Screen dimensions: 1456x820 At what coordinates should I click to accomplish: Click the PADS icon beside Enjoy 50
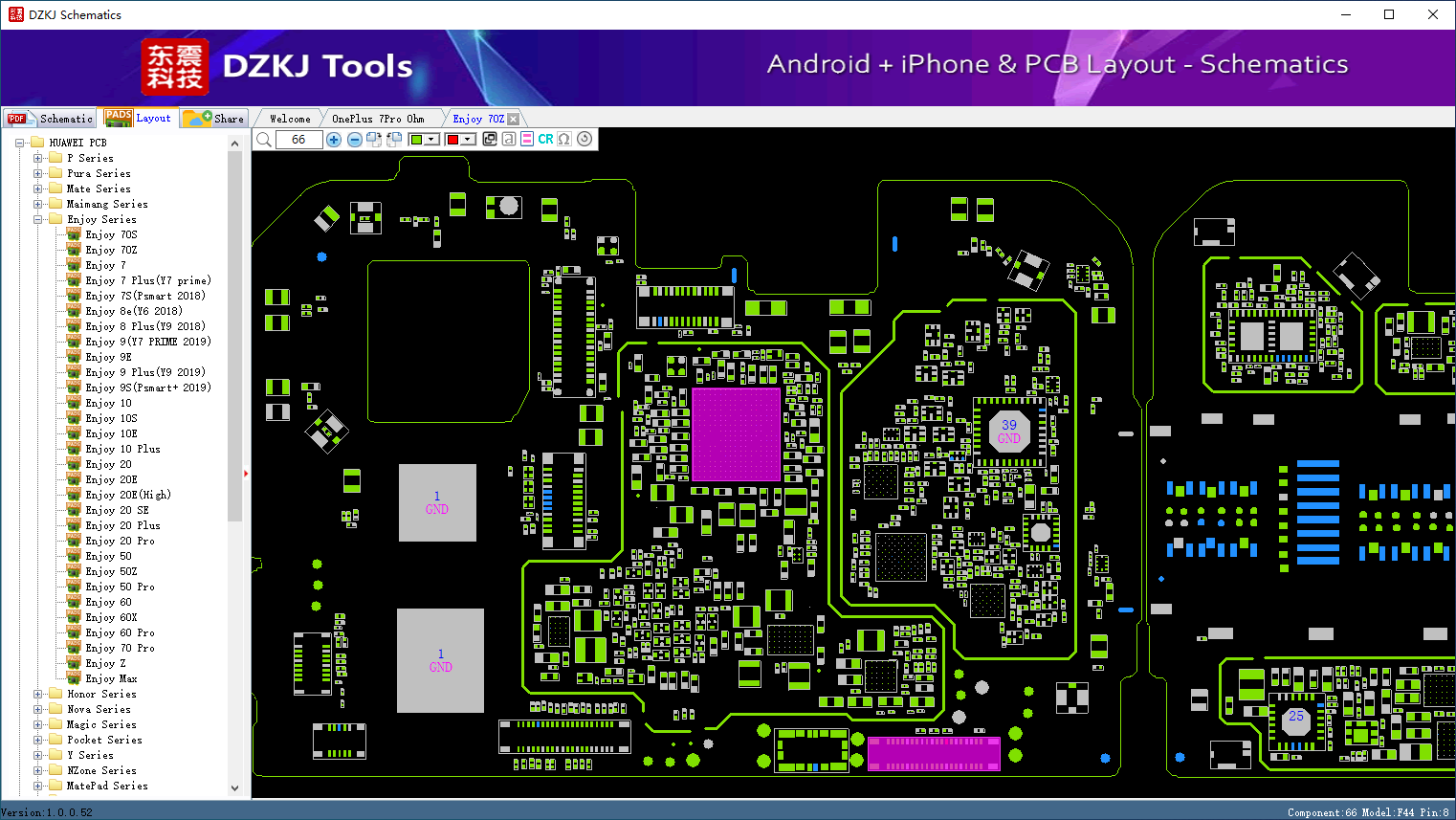click(74, 555)
